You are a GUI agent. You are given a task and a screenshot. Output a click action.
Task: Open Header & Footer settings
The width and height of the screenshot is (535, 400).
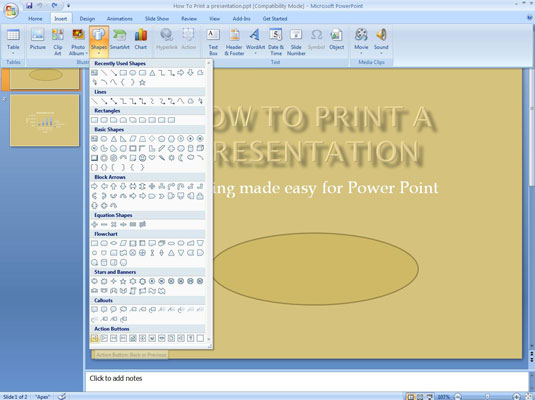point(234,42)
